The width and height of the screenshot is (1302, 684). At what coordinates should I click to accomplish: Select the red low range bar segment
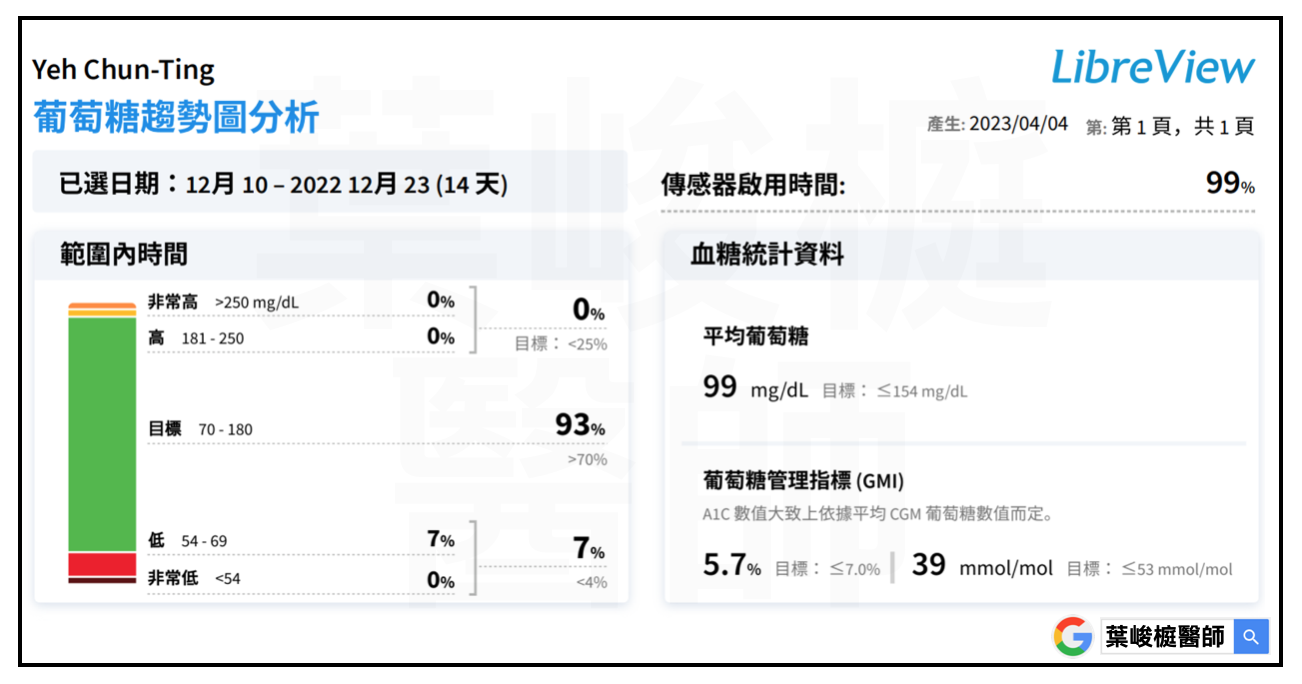point(101,564)
